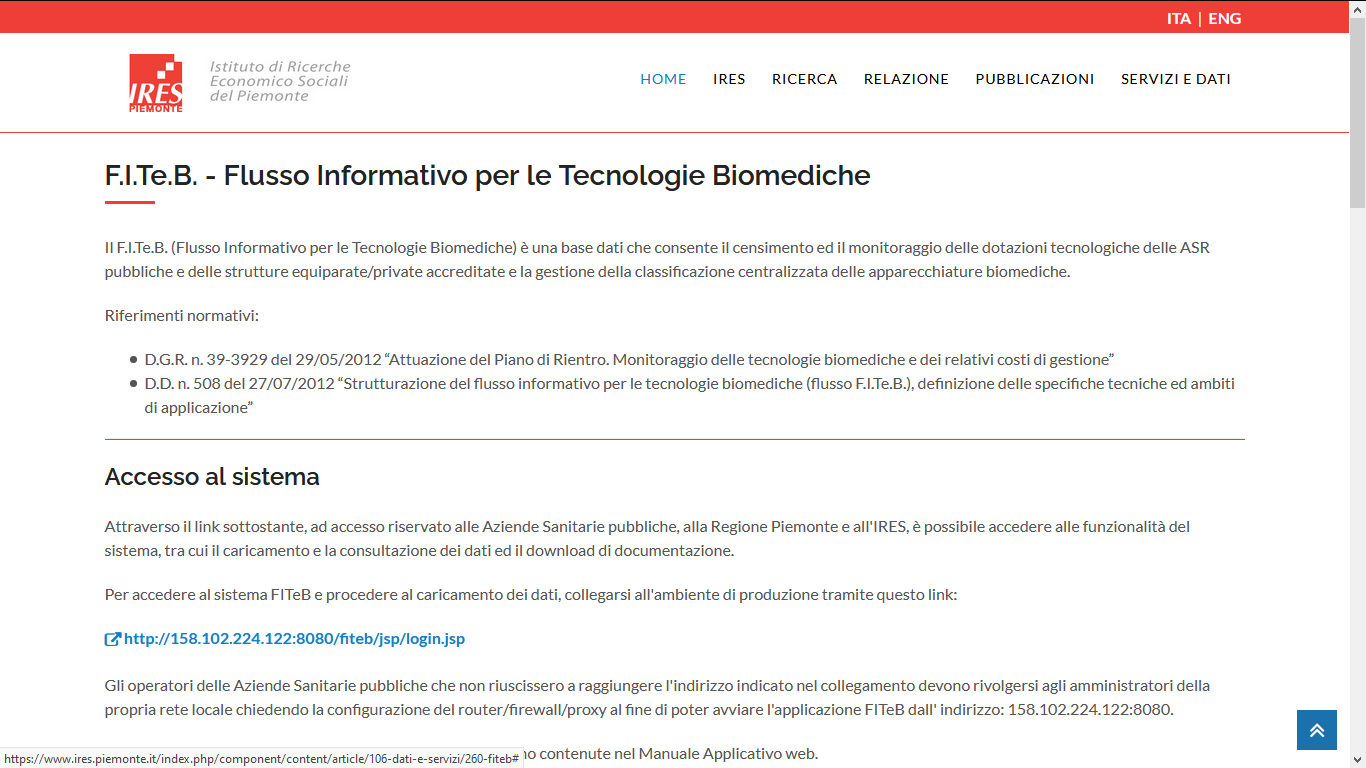This screenshot has height=768, width=1366.
Task: Switch language to ITA
Action: [1179, 18]
